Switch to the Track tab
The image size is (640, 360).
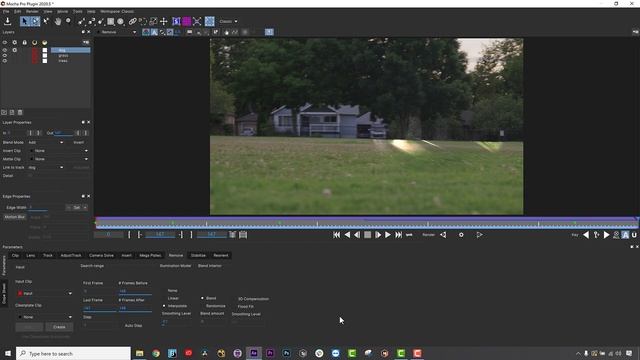(x=48, y=256)
